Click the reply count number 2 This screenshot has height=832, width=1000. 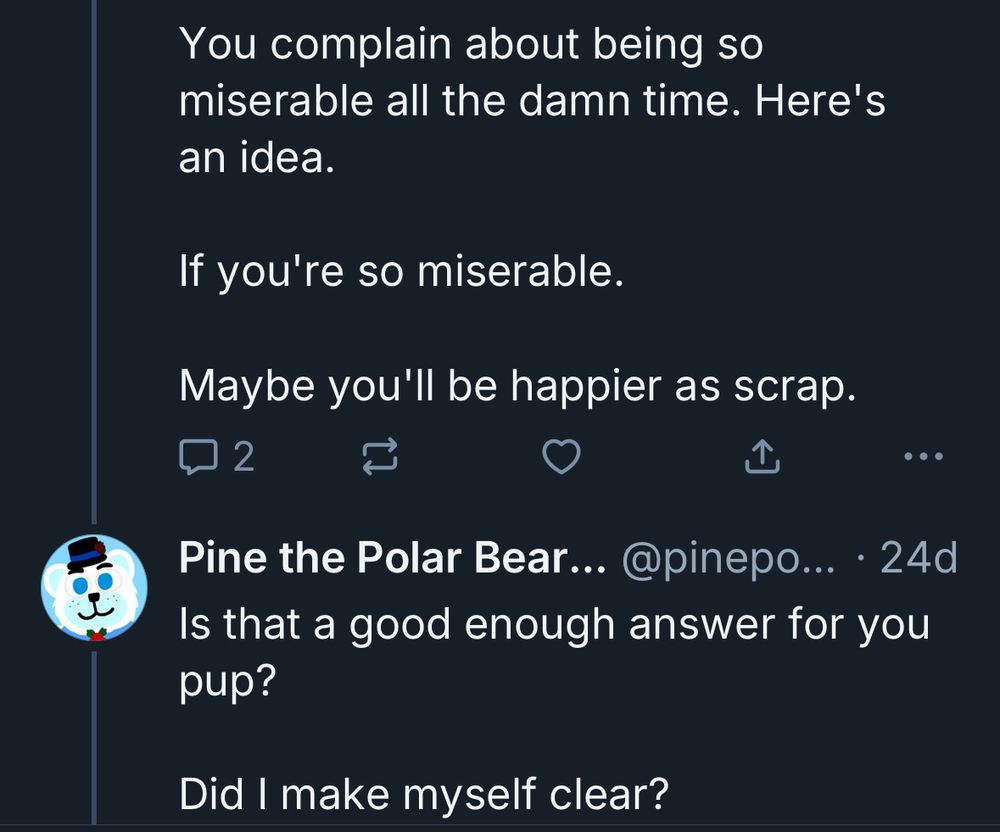[243, 457]
